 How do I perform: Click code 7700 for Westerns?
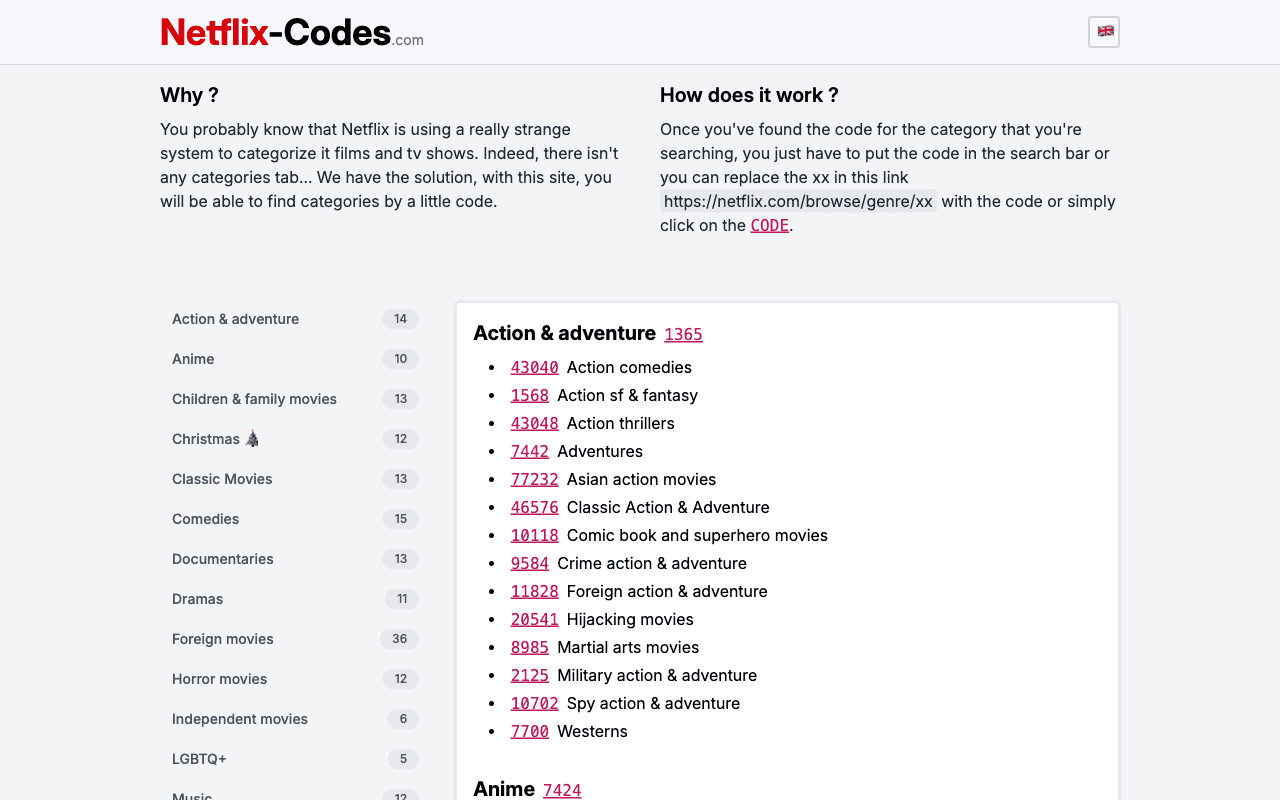pos(530,732)
